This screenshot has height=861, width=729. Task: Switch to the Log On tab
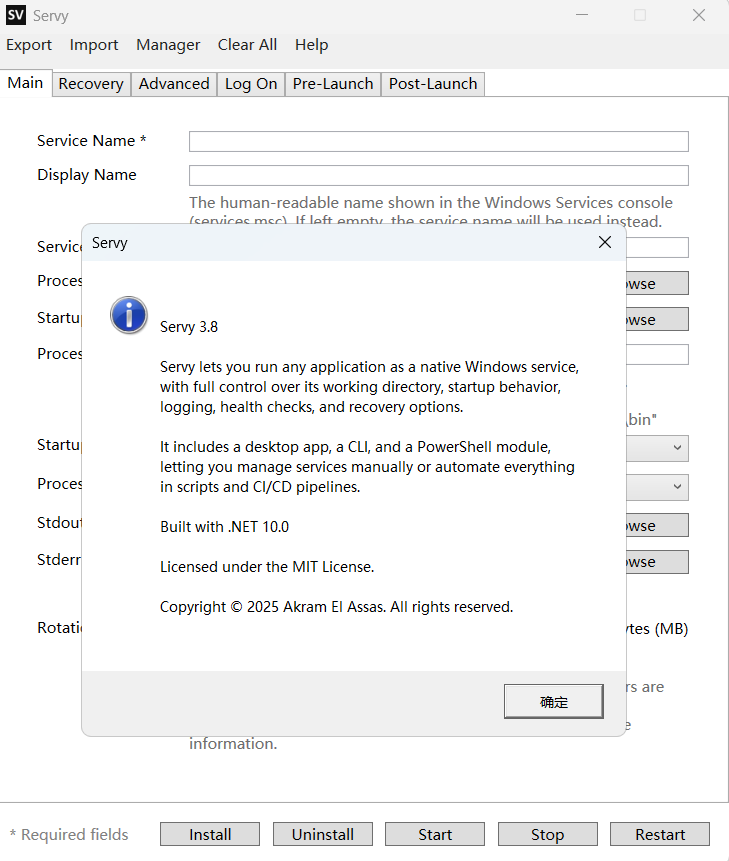pos(251,84)
